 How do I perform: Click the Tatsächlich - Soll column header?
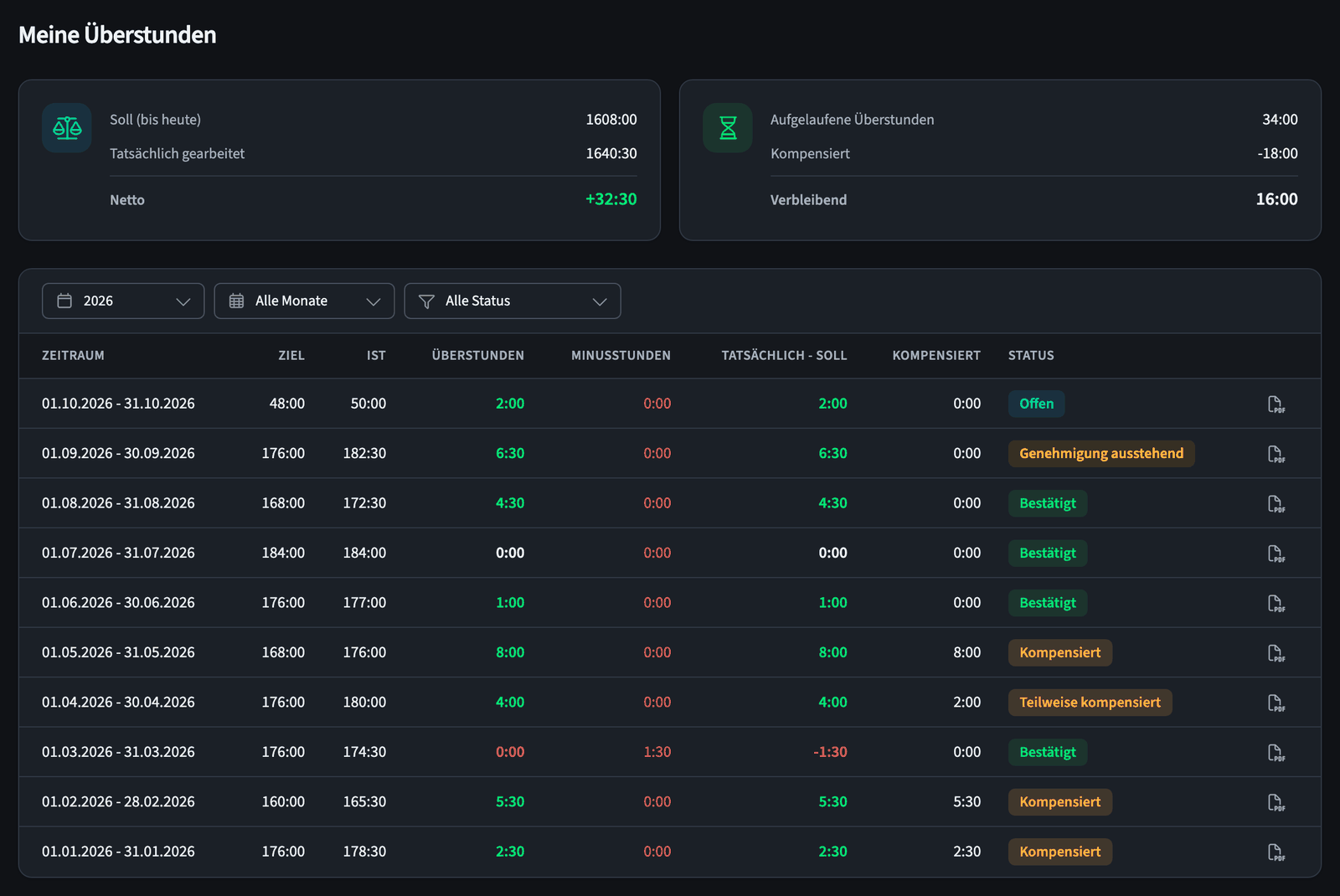tap(784, 355)
